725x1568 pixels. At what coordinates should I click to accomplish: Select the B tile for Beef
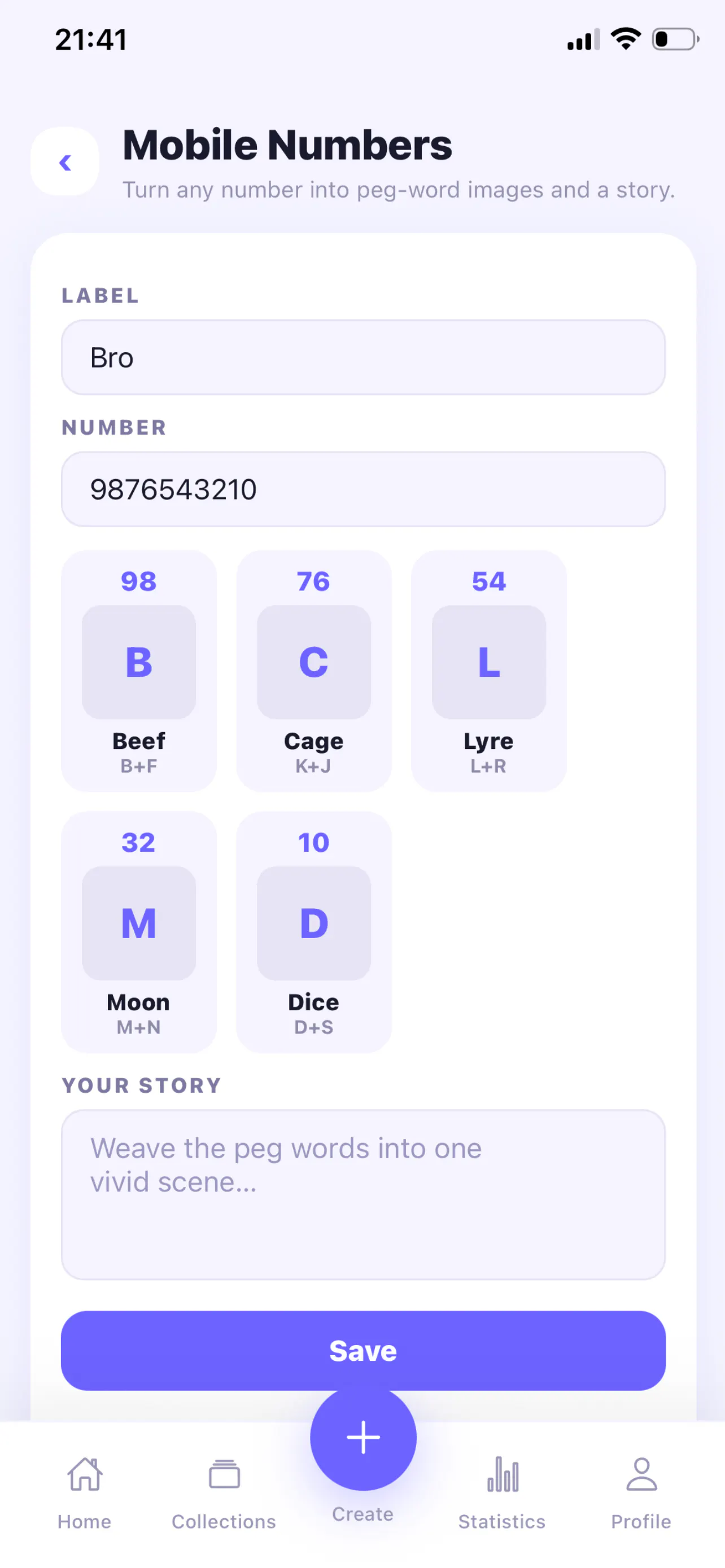139,662
